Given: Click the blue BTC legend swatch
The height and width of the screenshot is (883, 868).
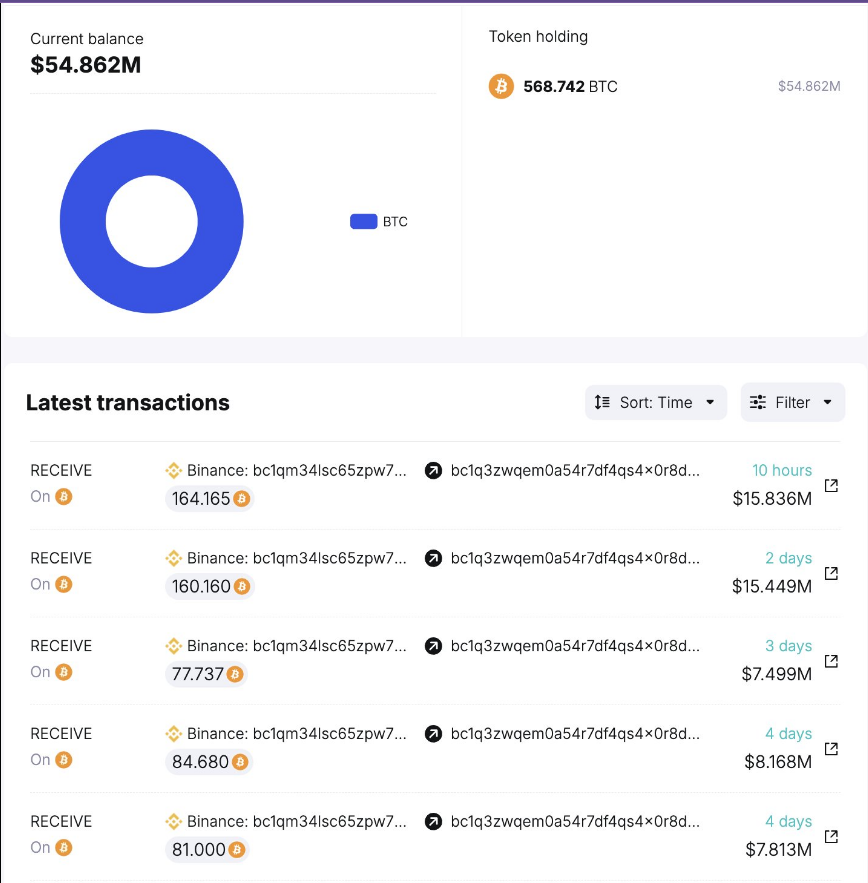Looking at the screenshot, I should click(363, 222).
